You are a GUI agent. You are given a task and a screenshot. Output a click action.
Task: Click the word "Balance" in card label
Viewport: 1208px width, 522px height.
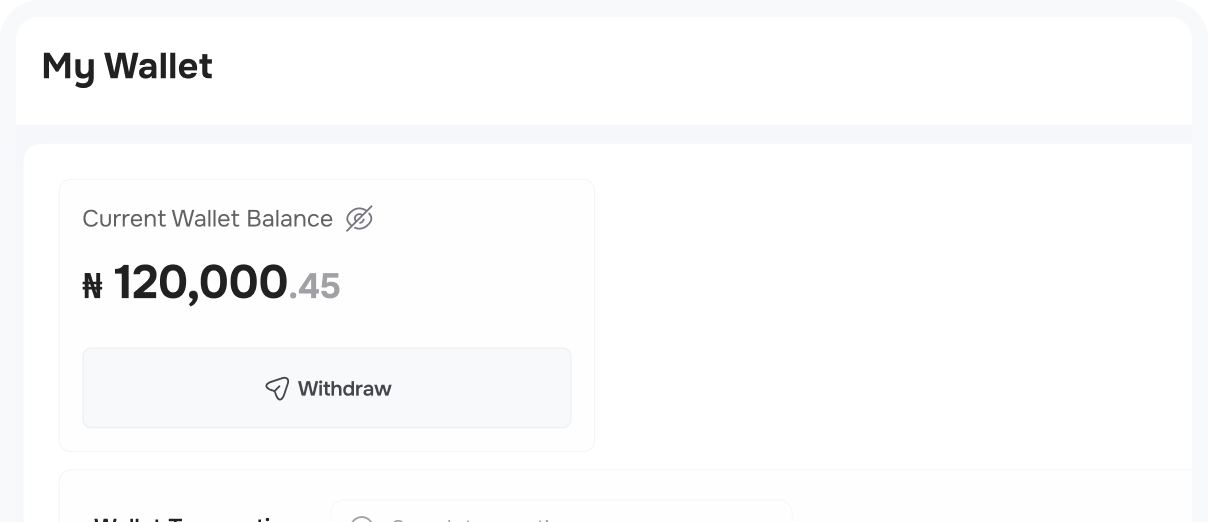[291, 218]
